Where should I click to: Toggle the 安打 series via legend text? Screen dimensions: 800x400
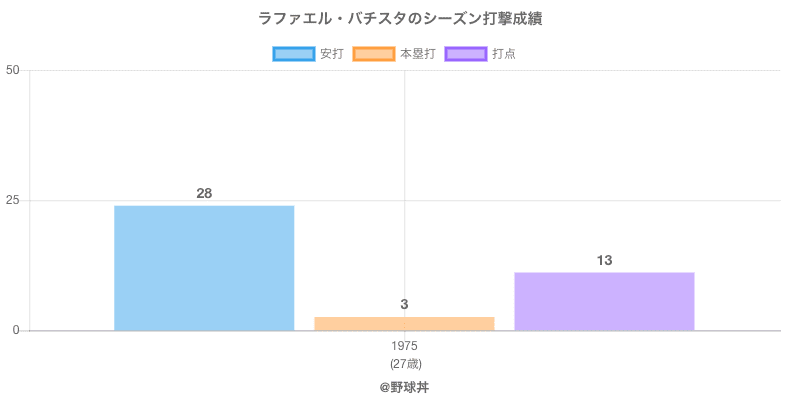(x=331, y=54)
